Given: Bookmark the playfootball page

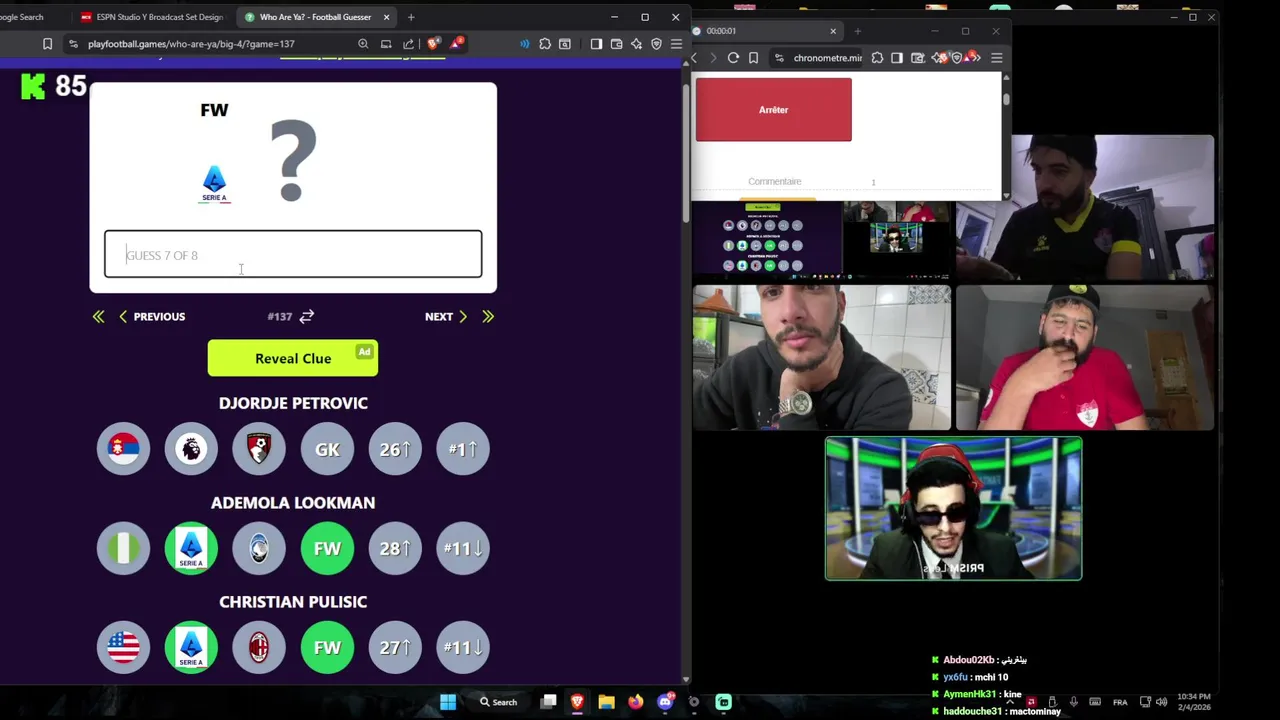Looking at the screenshot, I should (47, 44).
